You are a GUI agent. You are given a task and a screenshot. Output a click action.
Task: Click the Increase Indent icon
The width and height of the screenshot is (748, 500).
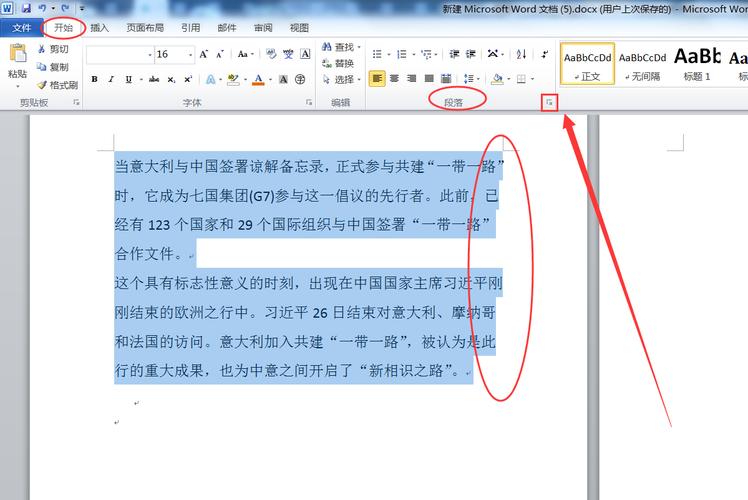click(471, 54)
